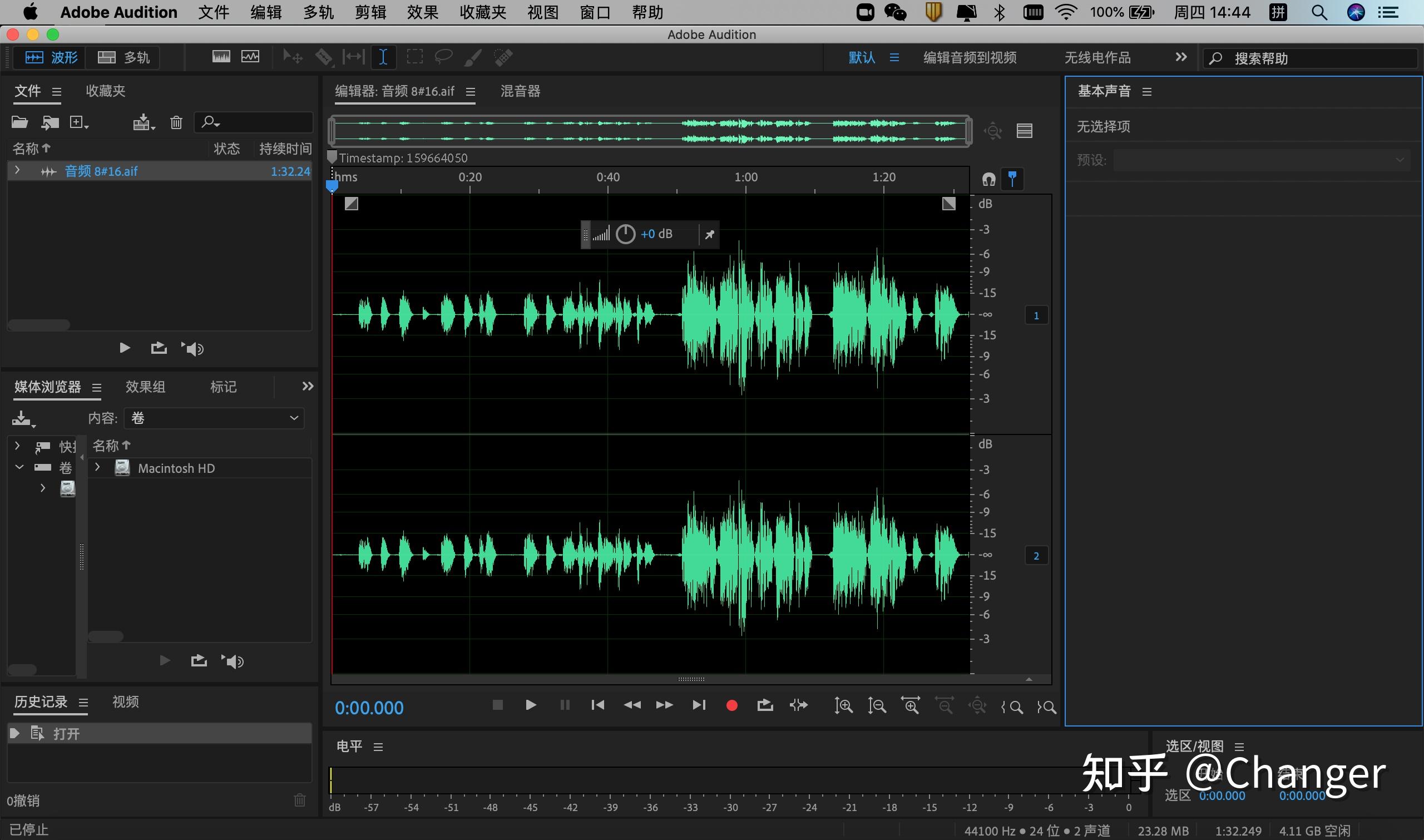Open the 效果 menu

coord(422,12)
